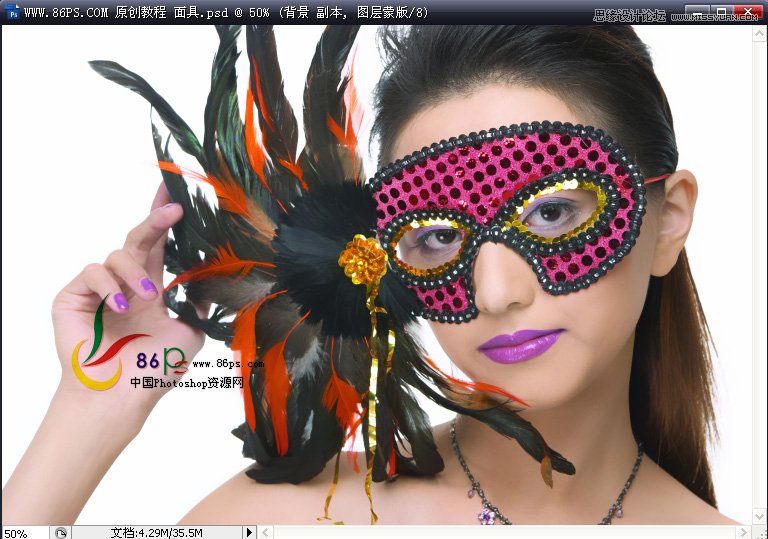Click the gold sequin flower on the mask
The height and width of the screenshot is (539, 768).
coord(362,259)
